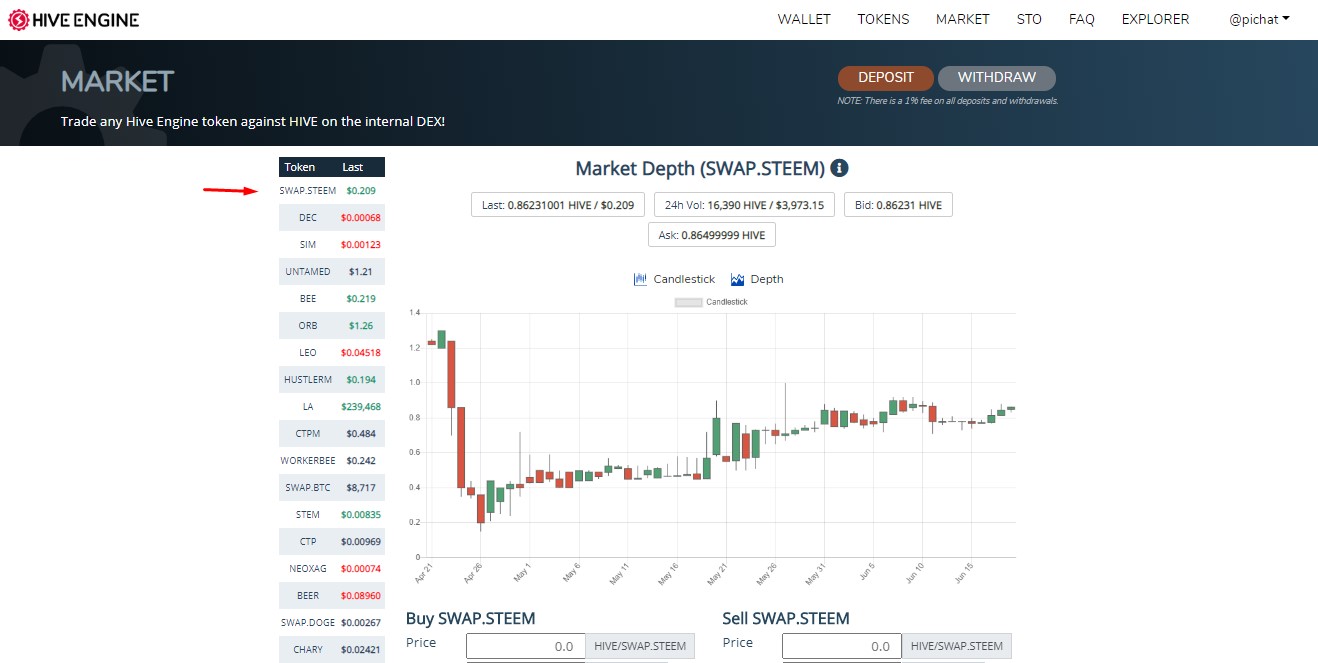Select the LEO token row
1318x663 pixels.
[332, 352]
